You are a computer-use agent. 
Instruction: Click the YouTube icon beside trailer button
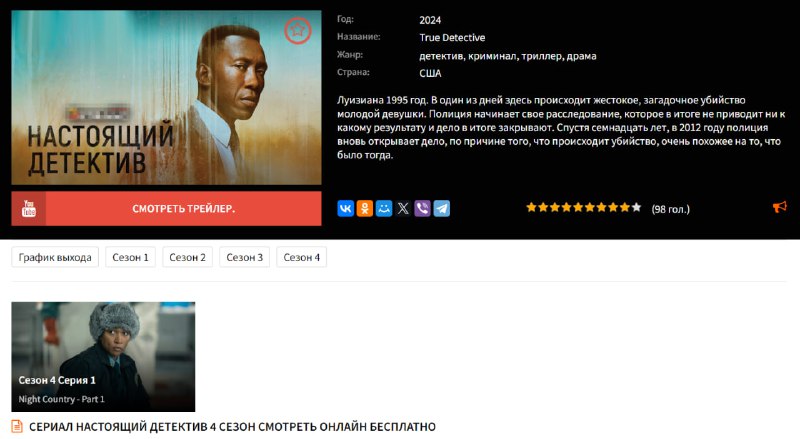[29, 208]
